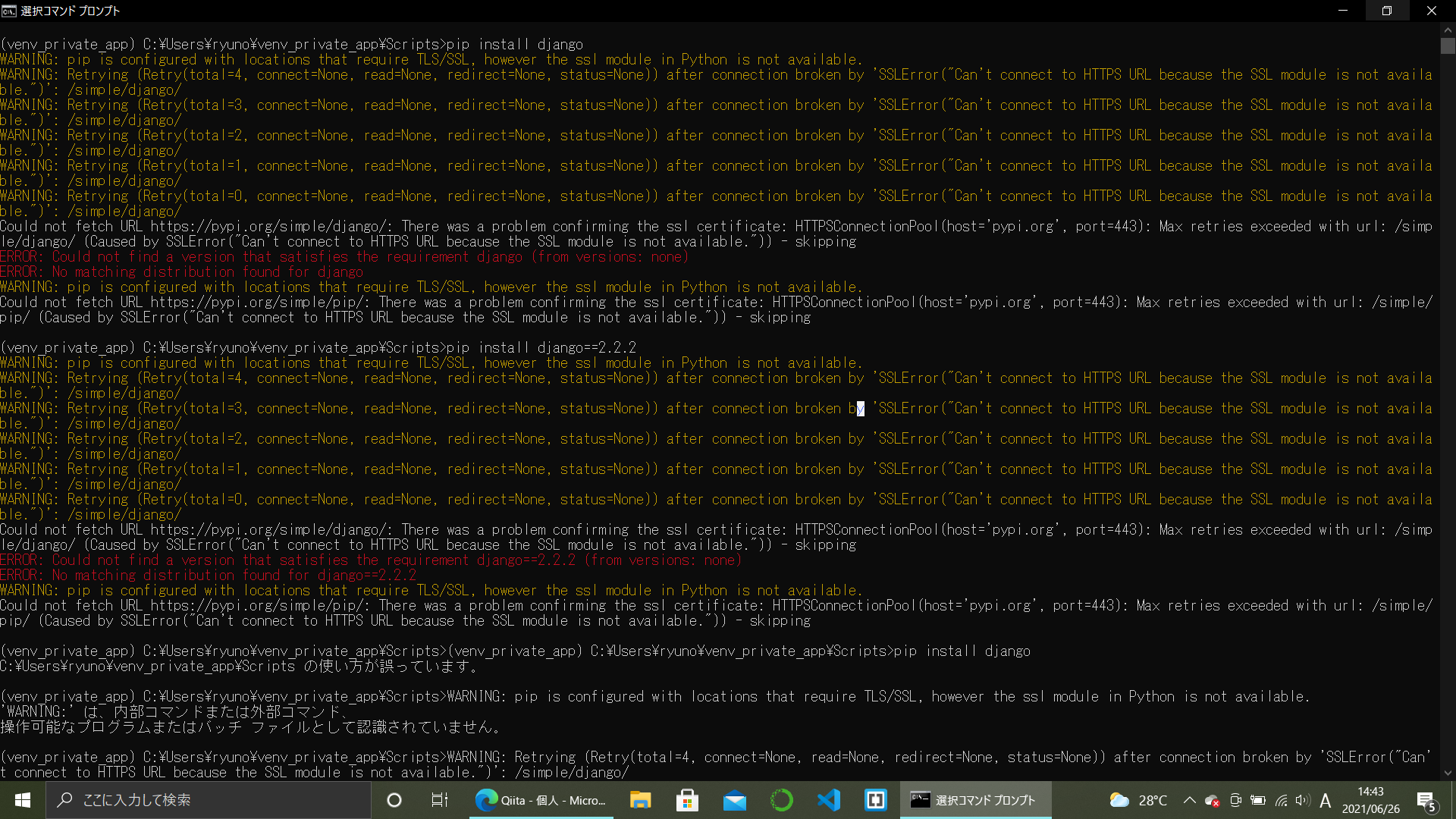Launch Visual Studio Code from the taskbar

pyautogui.click(x=829, y=800)
